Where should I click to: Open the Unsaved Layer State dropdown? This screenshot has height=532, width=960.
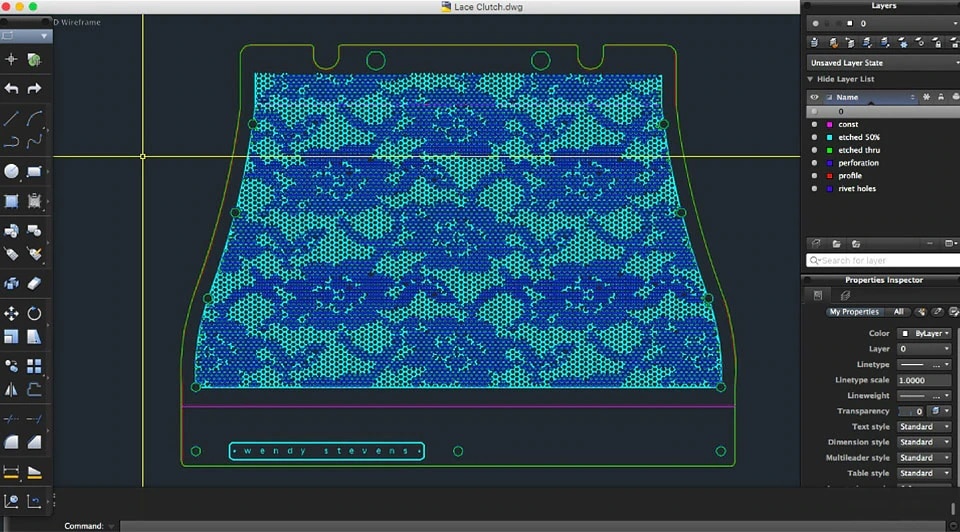coord(883,62)
